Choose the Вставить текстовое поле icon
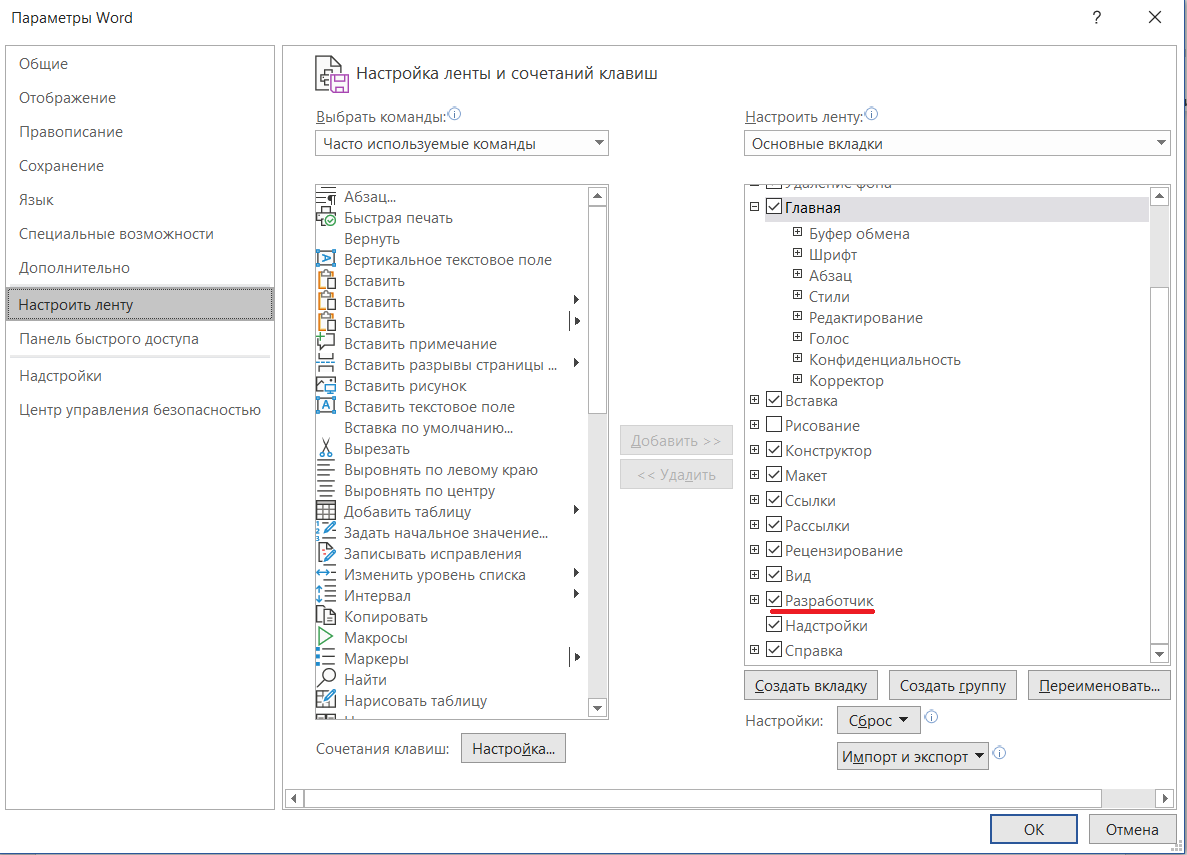 tap(326, 406)
